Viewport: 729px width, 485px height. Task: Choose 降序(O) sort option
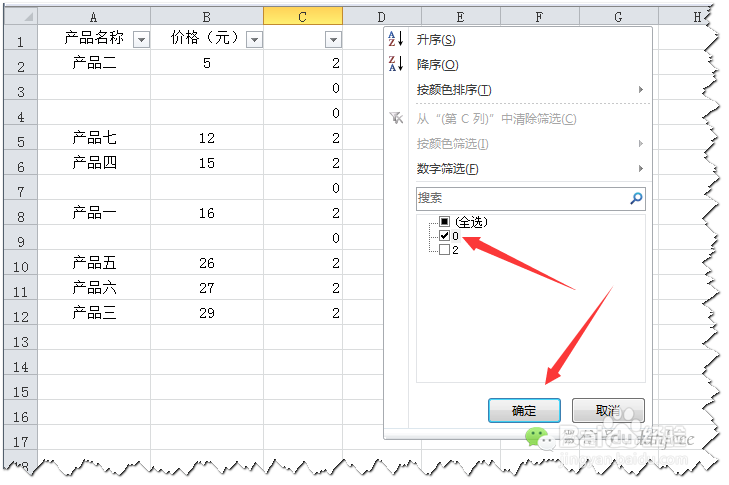[437, 64]
